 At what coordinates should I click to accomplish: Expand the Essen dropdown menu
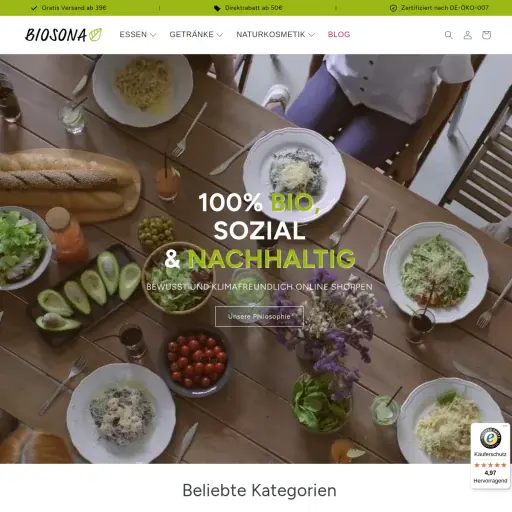pyautogui.click(x=138, y=34)
